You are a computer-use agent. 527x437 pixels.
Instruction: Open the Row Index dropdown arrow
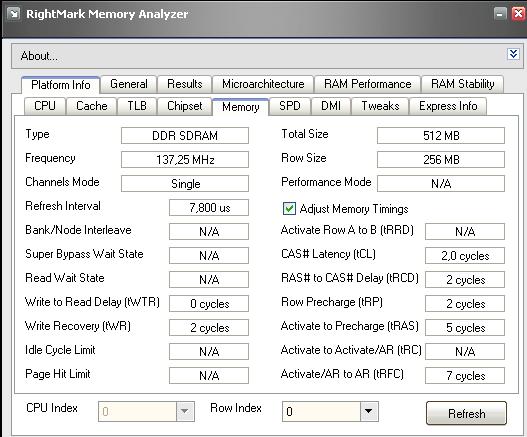pyautogui.click(x=369, y=411)
